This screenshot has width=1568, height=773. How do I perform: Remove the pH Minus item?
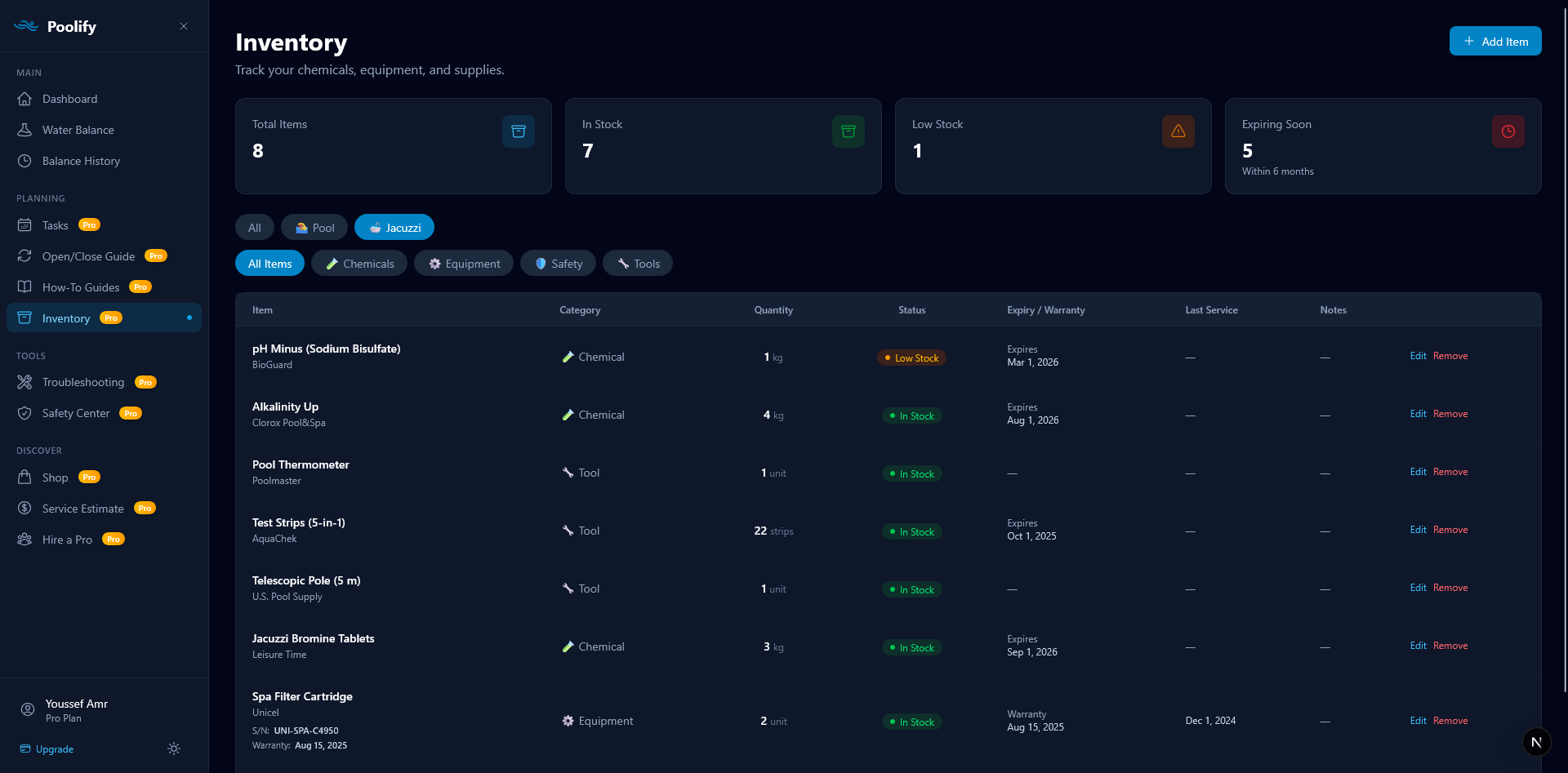(x=1450, y=356)
